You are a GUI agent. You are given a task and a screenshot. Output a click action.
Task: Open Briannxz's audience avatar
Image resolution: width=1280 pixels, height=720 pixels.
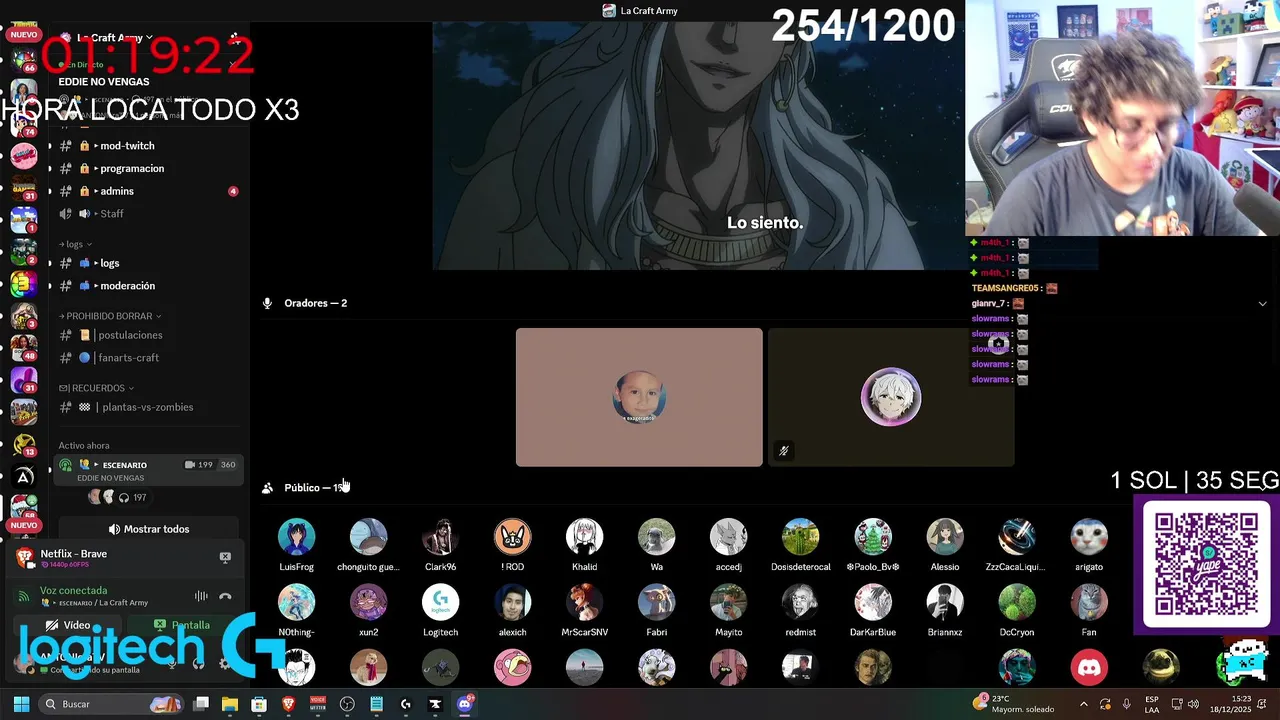point(944,603)
